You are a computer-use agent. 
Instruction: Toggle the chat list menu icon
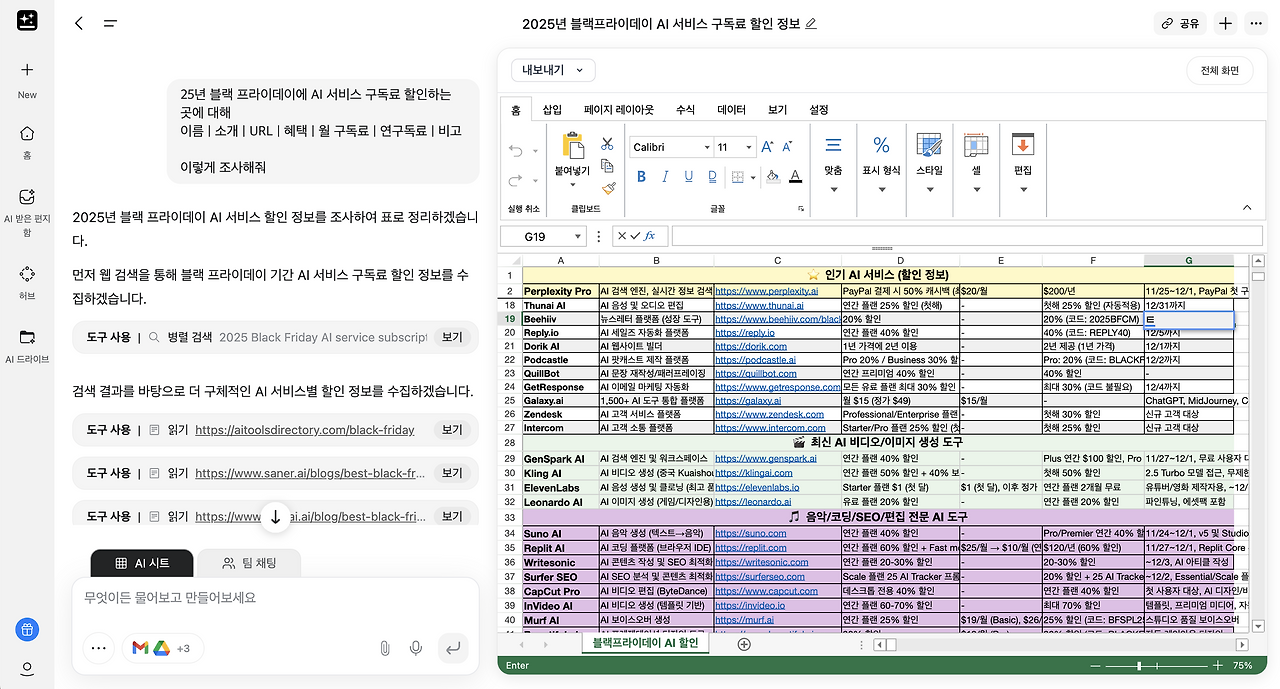coord(110,23)
